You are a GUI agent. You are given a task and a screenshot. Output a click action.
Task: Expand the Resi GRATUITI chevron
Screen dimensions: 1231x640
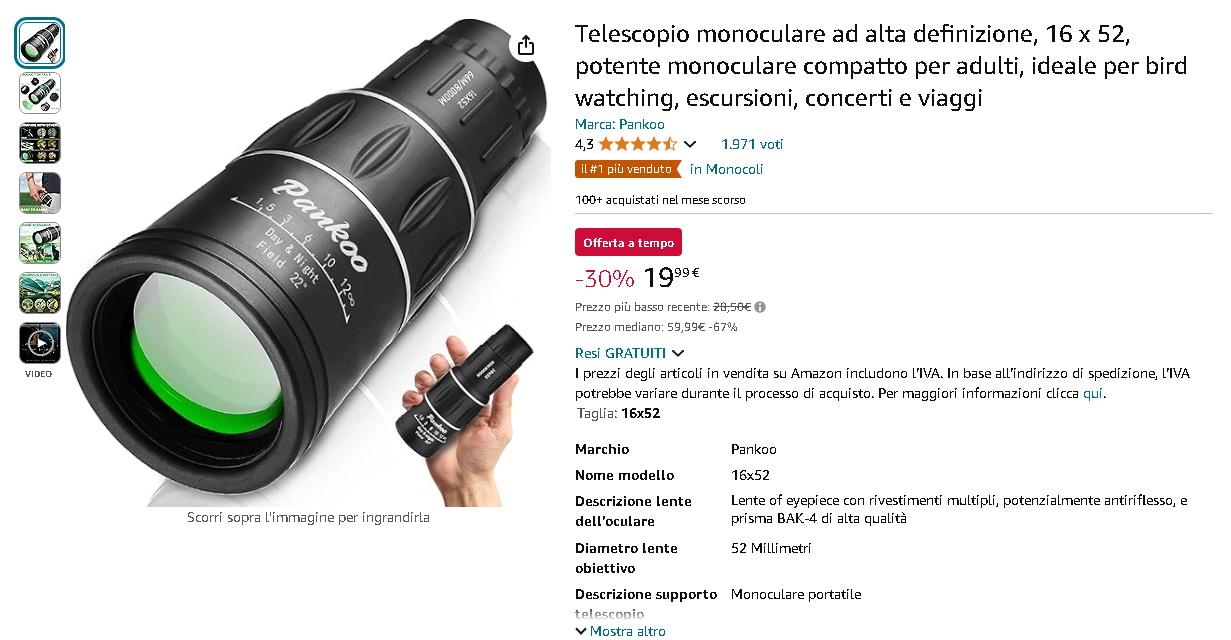tap(678, 353)
